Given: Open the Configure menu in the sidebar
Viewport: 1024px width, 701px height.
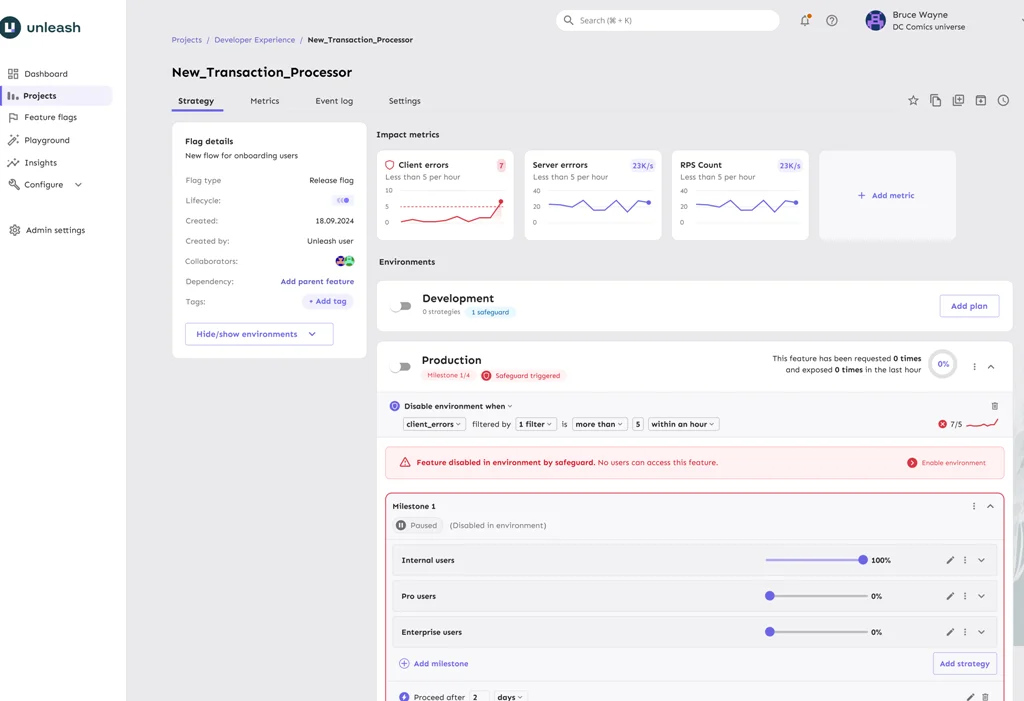Looking at the screenshot, I should (46, 184).
